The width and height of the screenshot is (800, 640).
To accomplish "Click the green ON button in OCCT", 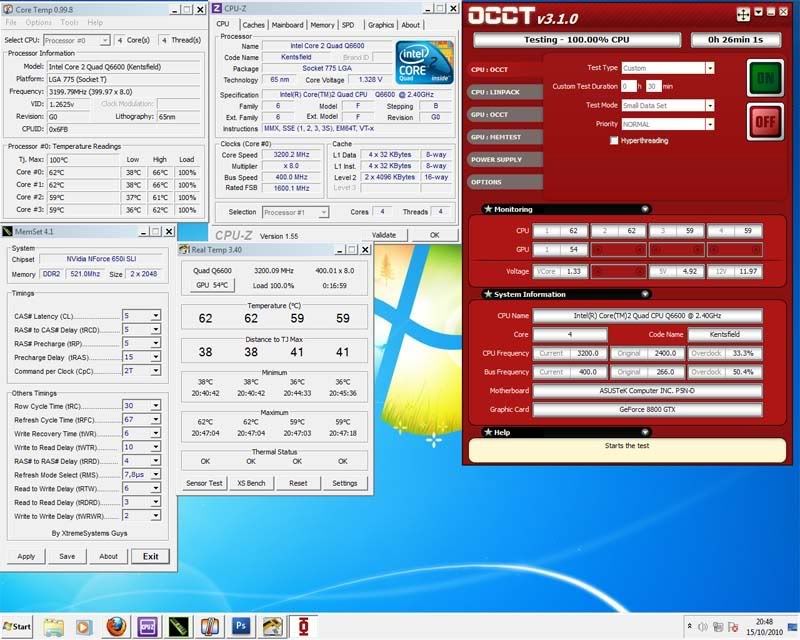I will 764,78.
